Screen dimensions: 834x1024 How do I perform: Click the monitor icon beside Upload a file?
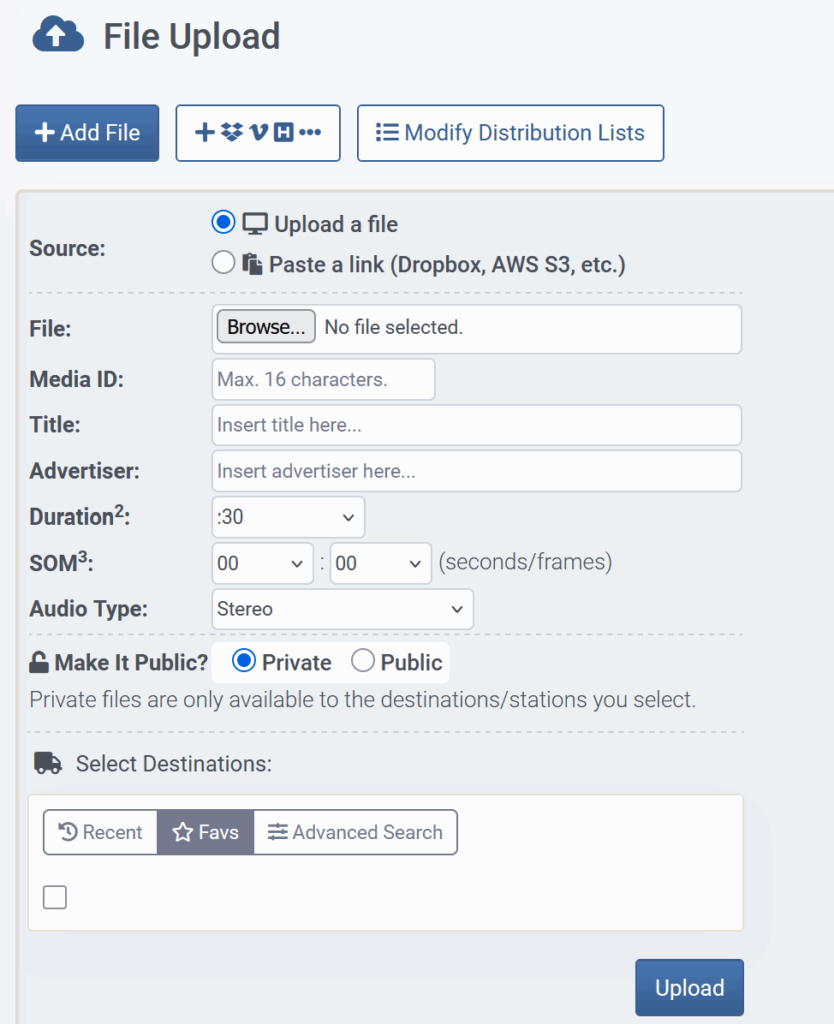[x=255, y=224]
